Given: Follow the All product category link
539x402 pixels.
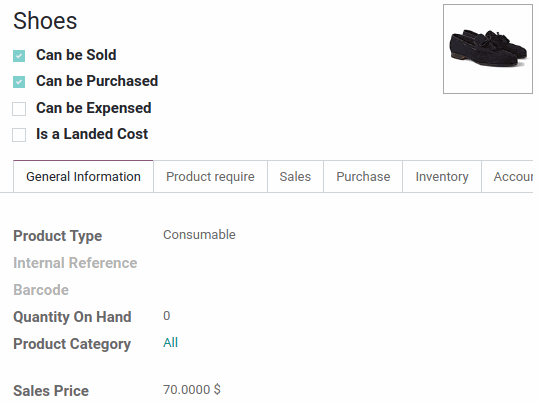Looking at the screenshot, I should click(x=170, y=343).
